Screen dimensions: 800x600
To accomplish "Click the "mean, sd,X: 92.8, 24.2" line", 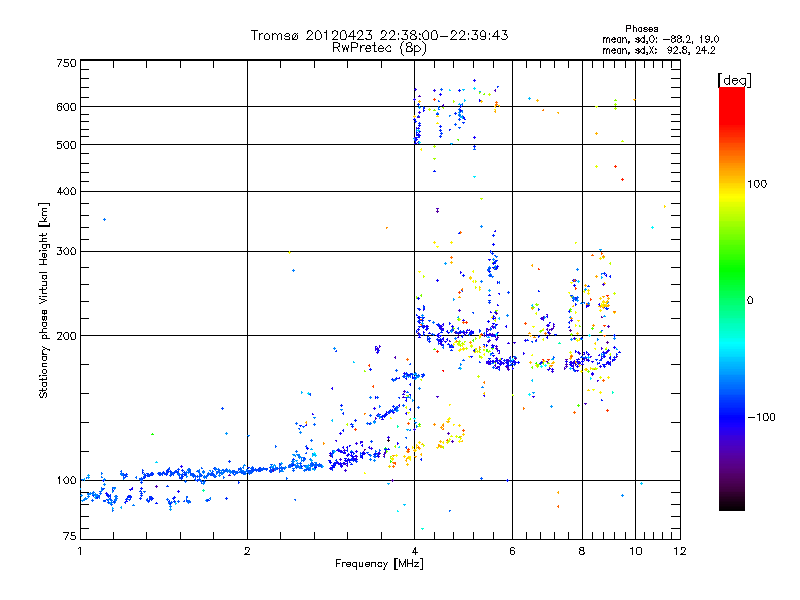I will [x=659, y=51].
